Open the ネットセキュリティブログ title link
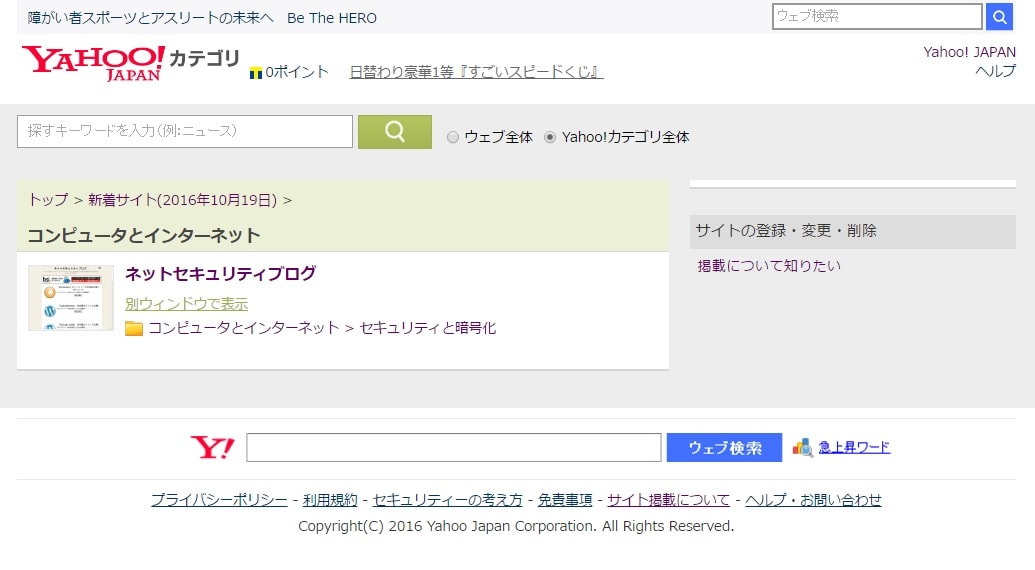This screenshot has height=570, width=1035. tap(220, 273)
